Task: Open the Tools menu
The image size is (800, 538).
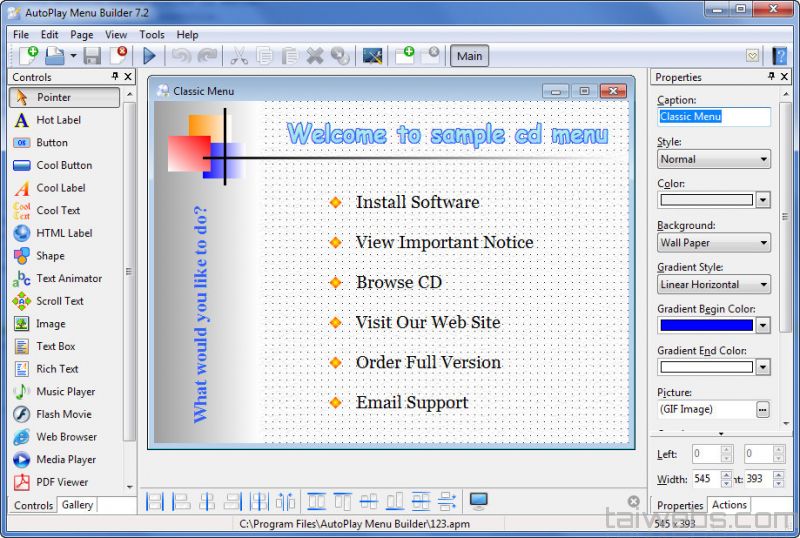Action: click(152, 35)
